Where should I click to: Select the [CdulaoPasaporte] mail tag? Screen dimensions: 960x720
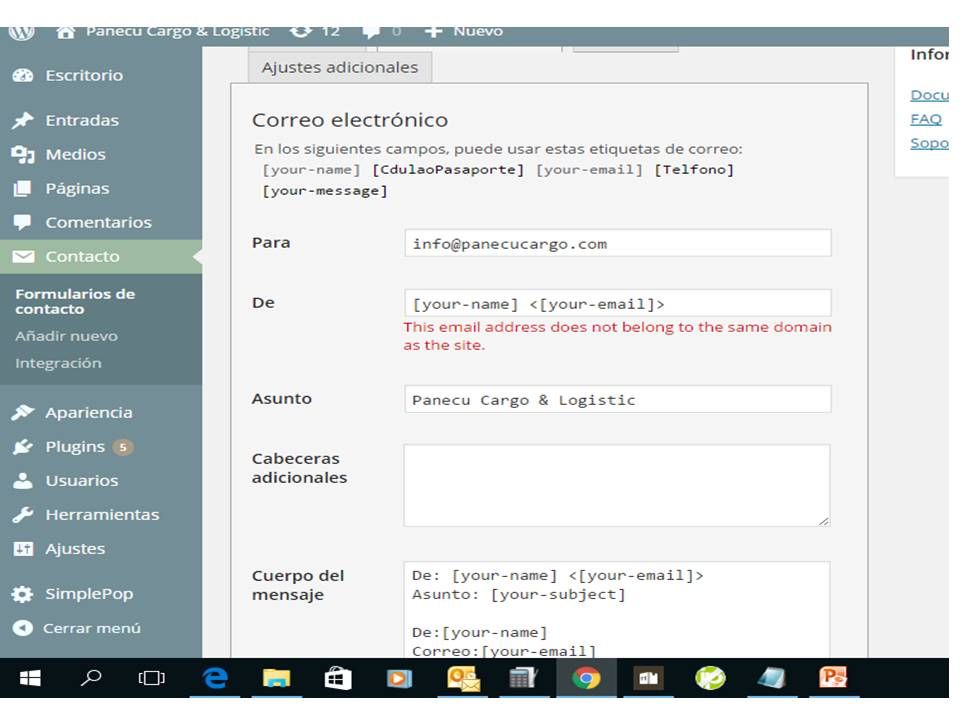448,170
